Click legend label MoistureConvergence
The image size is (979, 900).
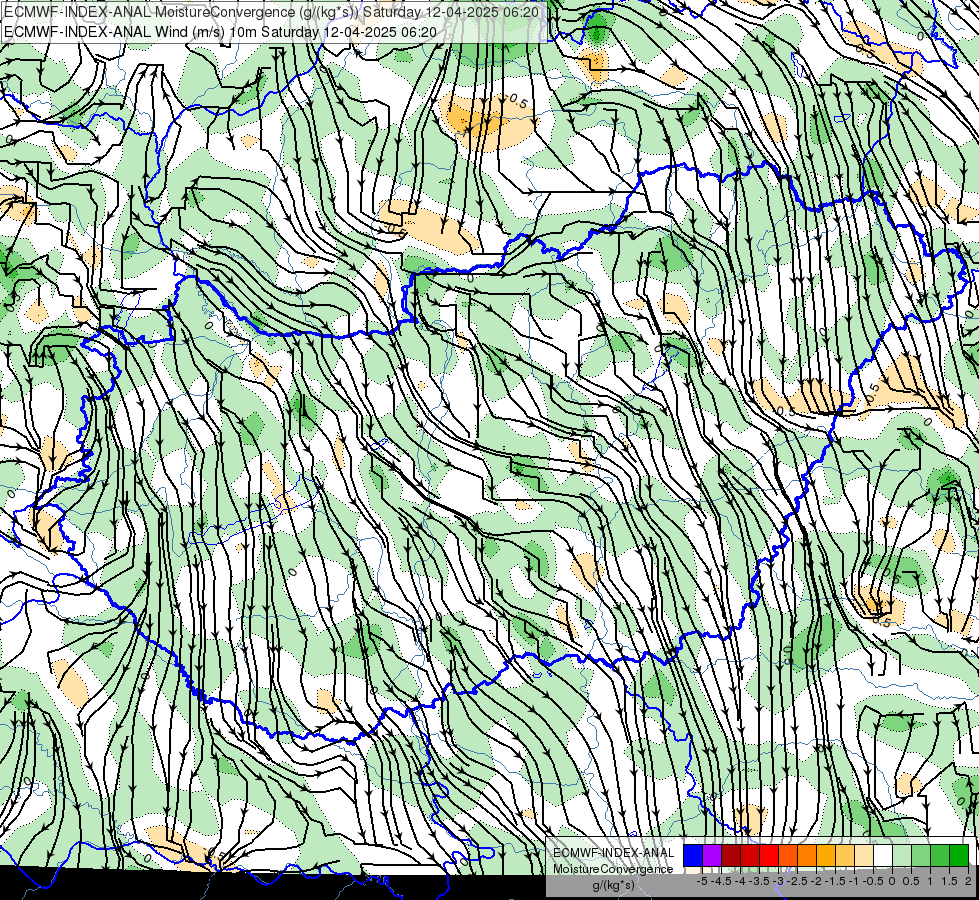point(613,869)
